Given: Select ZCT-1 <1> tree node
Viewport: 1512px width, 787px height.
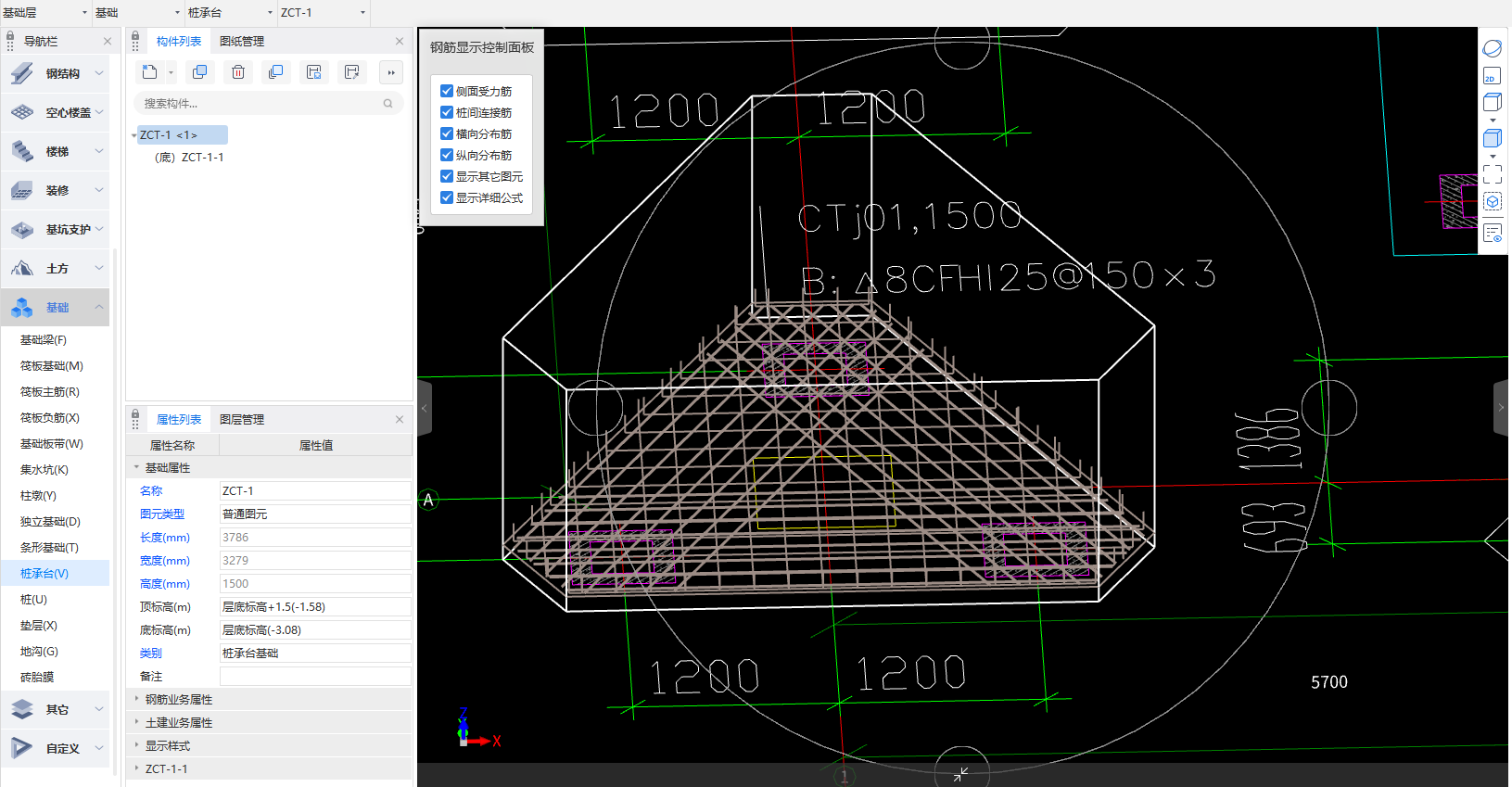Looking at the screenshot, I should [182, 135].
